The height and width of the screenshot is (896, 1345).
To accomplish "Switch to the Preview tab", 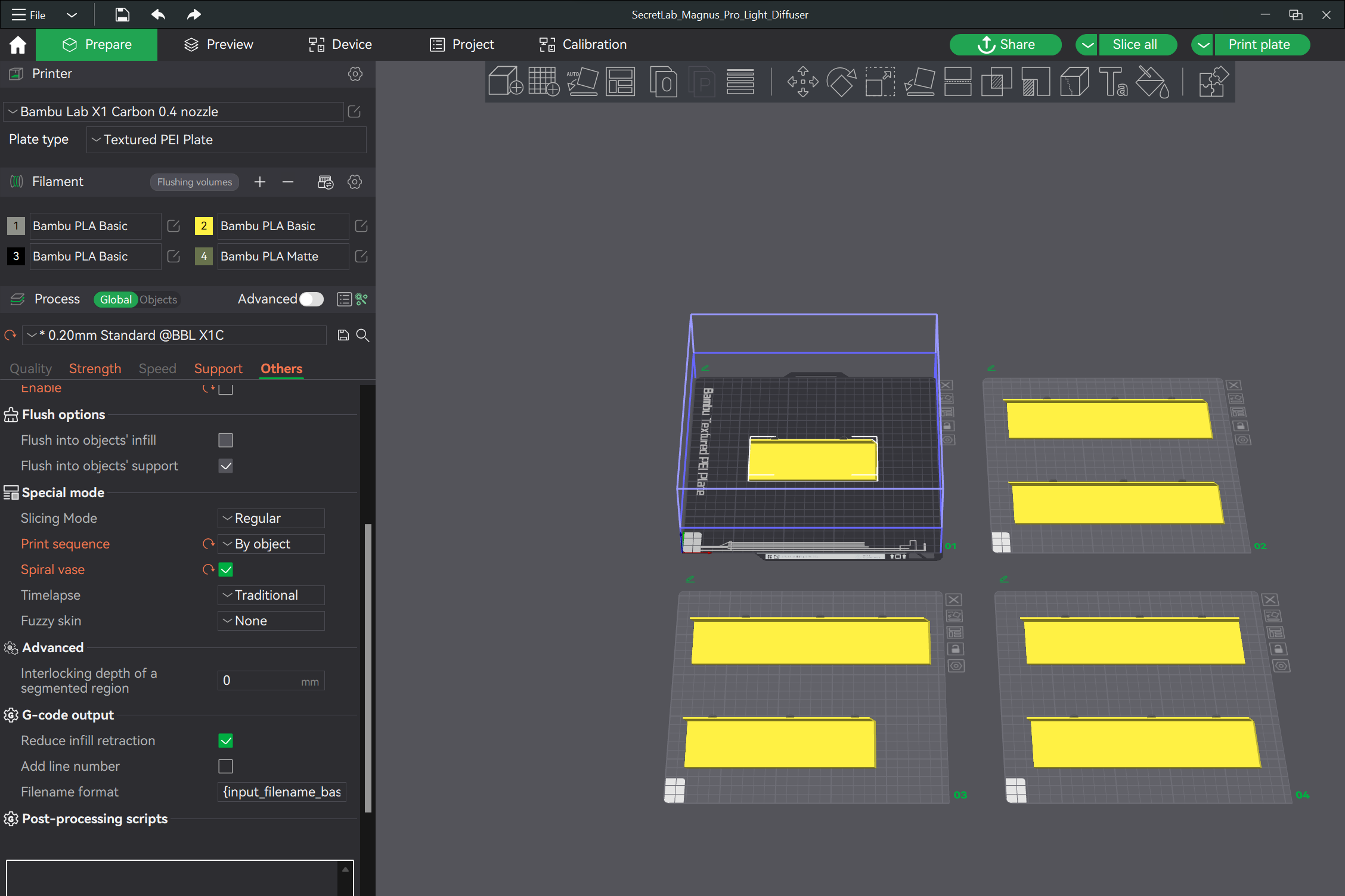I will click(x=218, y=45).
